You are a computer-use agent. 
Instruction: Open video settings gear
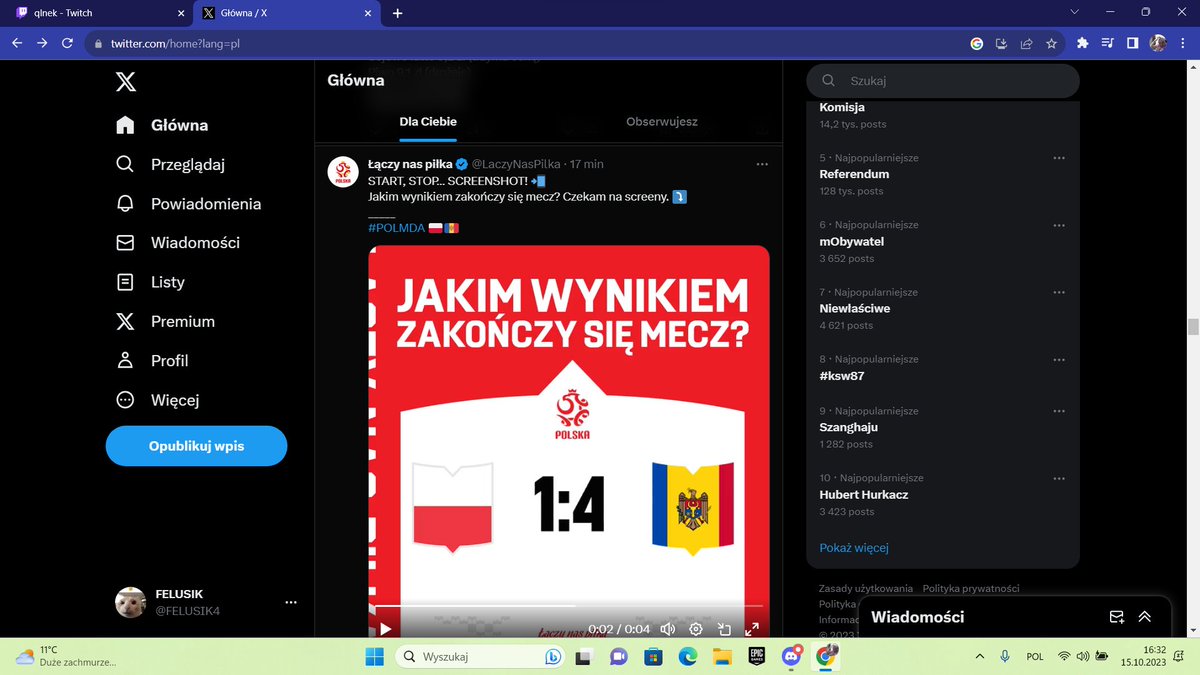pyautogui.click(x=696, y=629)
